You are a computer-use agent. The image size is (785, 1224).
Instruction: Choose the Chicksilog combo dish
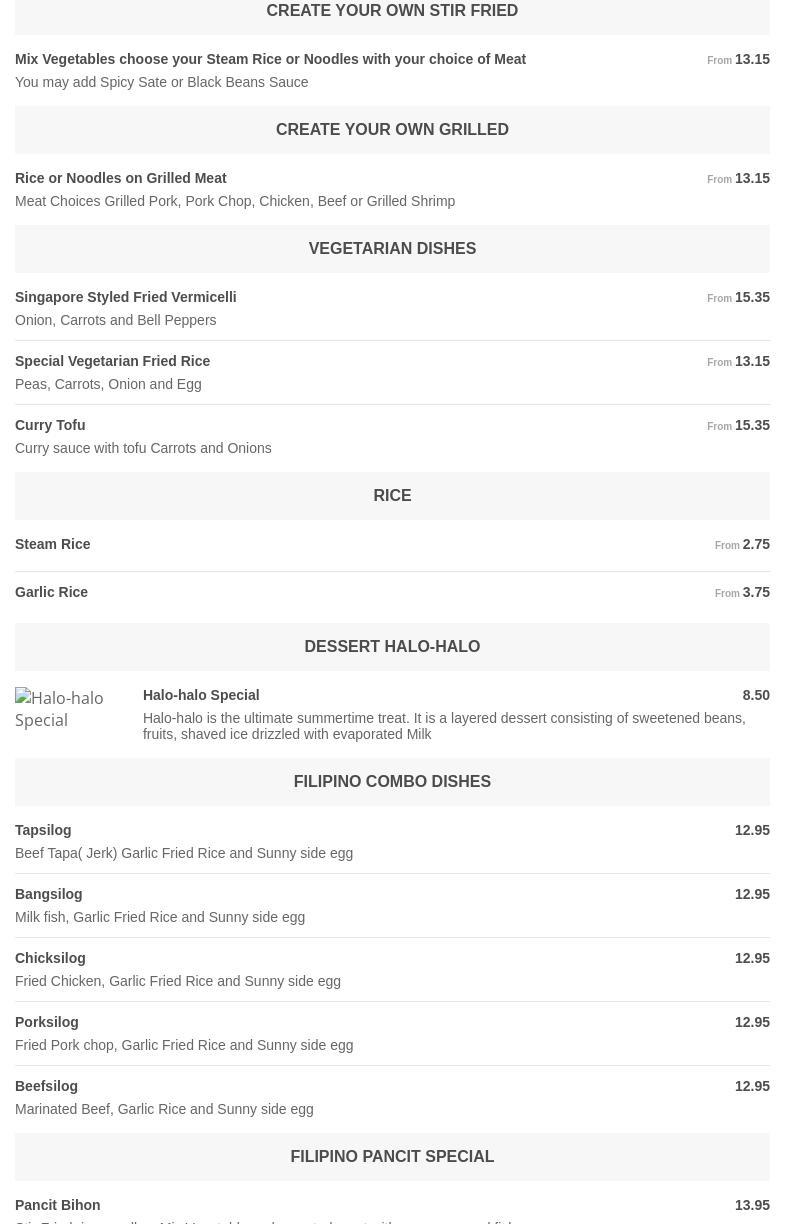50,958
